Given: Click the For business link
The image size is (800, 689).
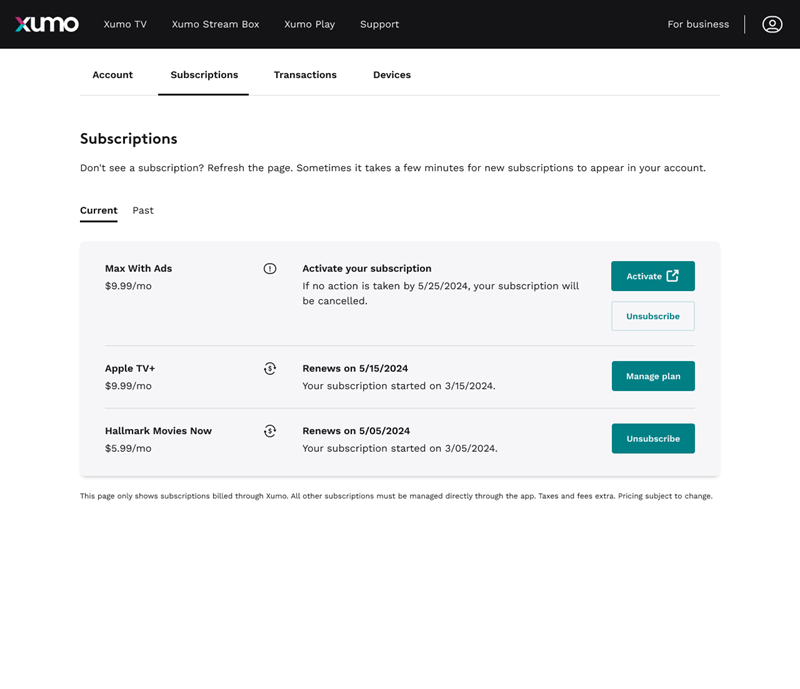Looking at the screenshot, I should click(x=698, y=24).
